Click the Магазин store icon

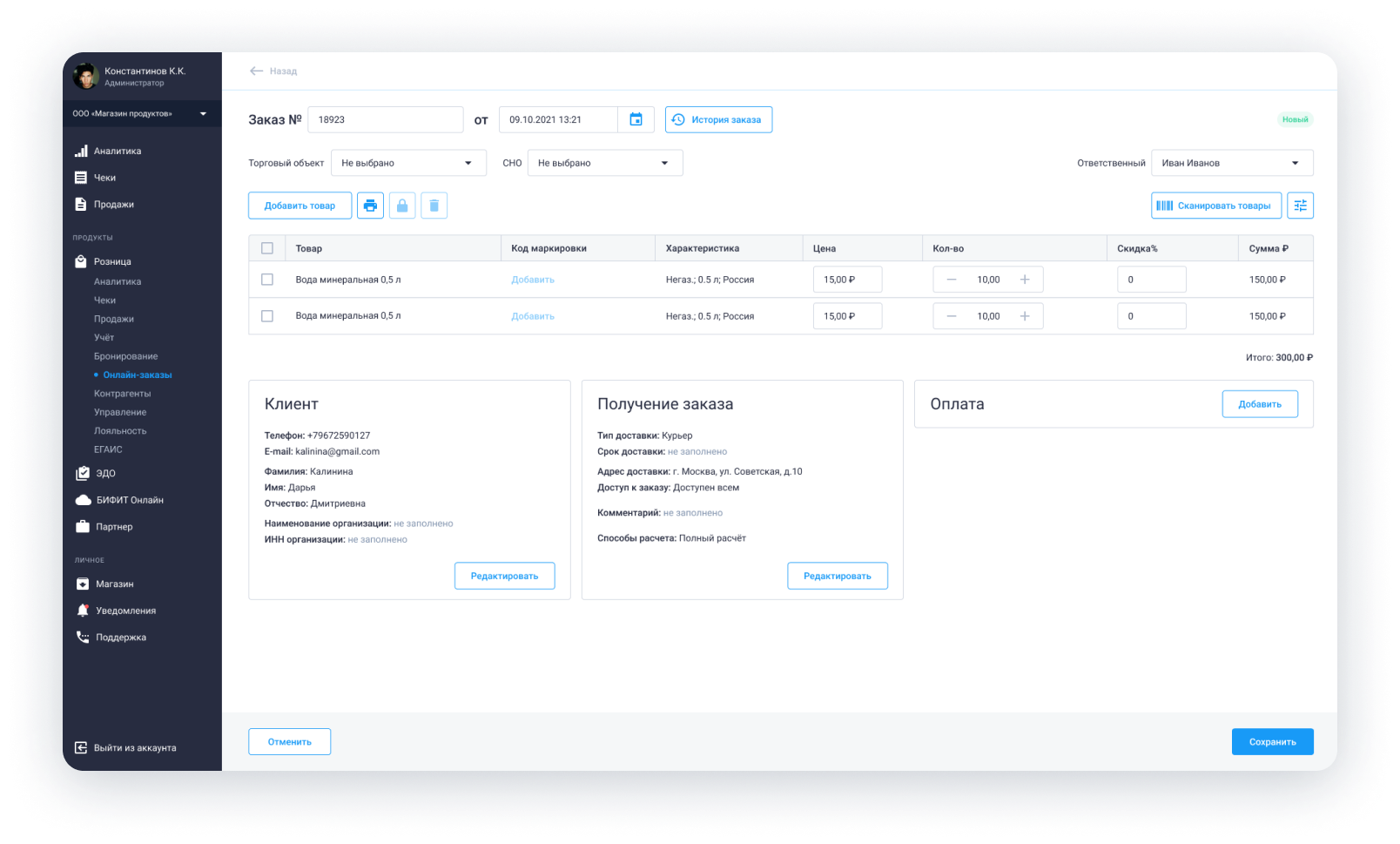point(83,584)
